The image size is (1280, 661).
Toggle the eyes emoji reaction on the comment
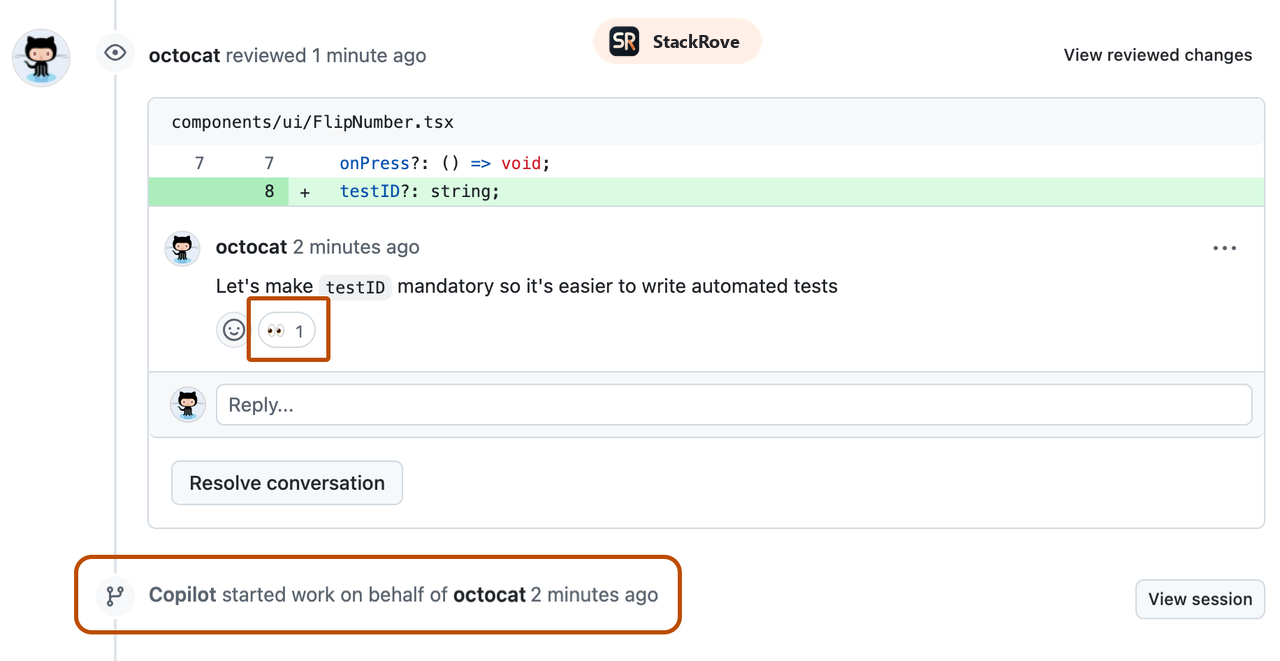[287, 329]
